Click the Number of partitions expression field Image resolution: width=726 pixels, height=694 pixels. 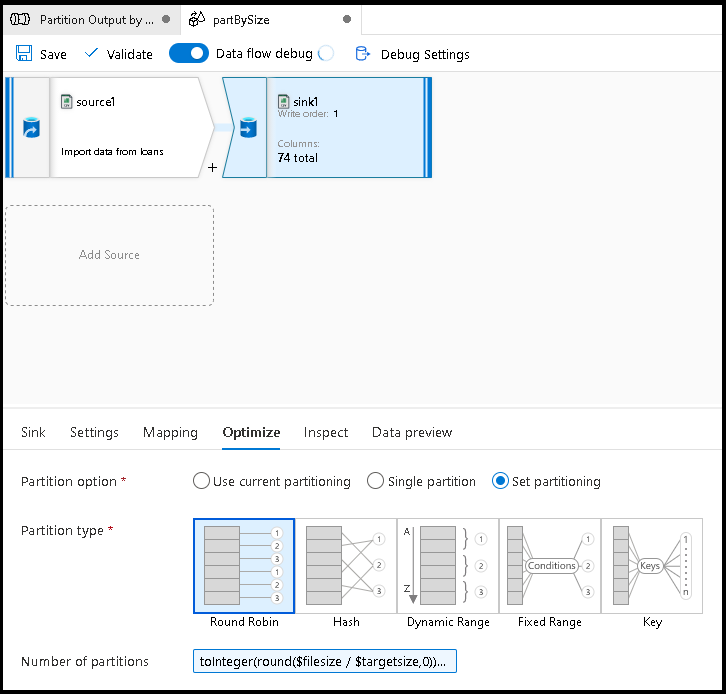point(325,661)
